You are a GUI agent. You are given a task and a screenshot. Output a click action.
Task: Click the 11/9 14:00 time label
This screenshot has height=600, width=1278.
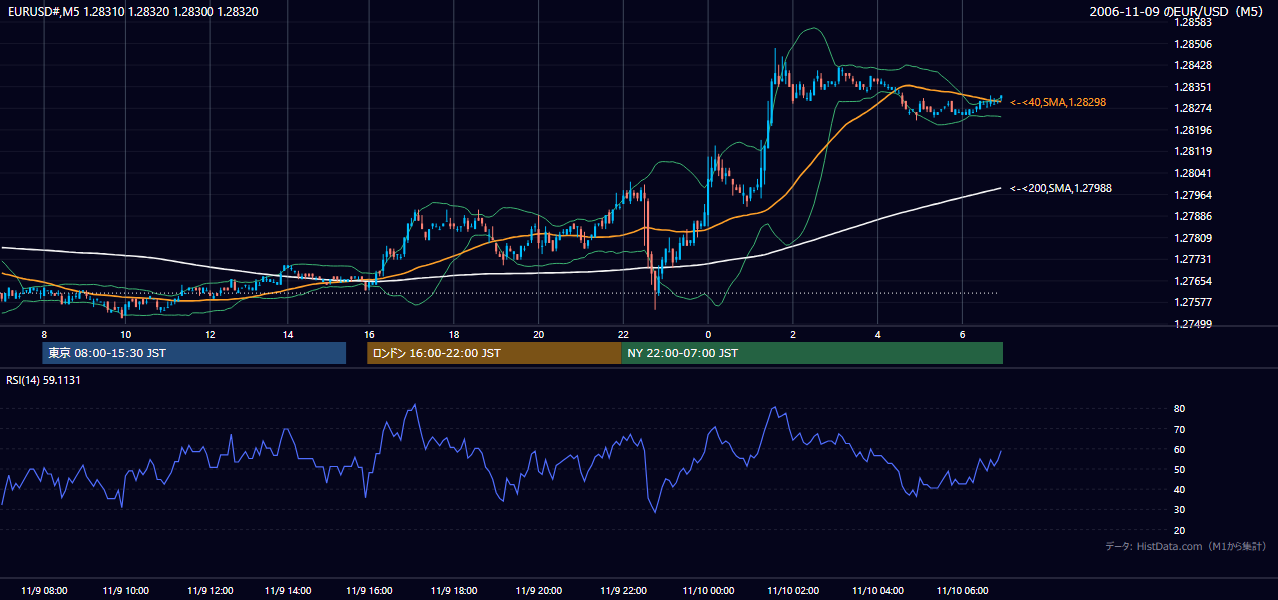(x=289, y=590)
